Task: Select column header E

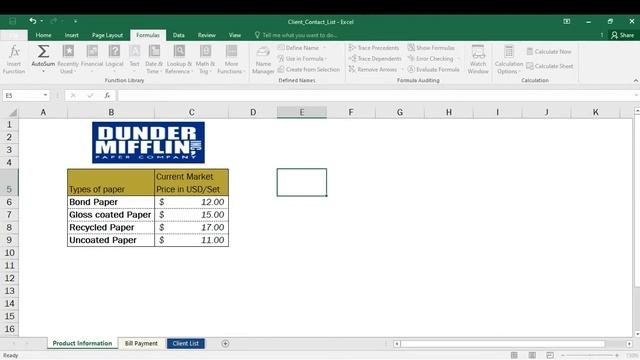Action: pos(302,113)
